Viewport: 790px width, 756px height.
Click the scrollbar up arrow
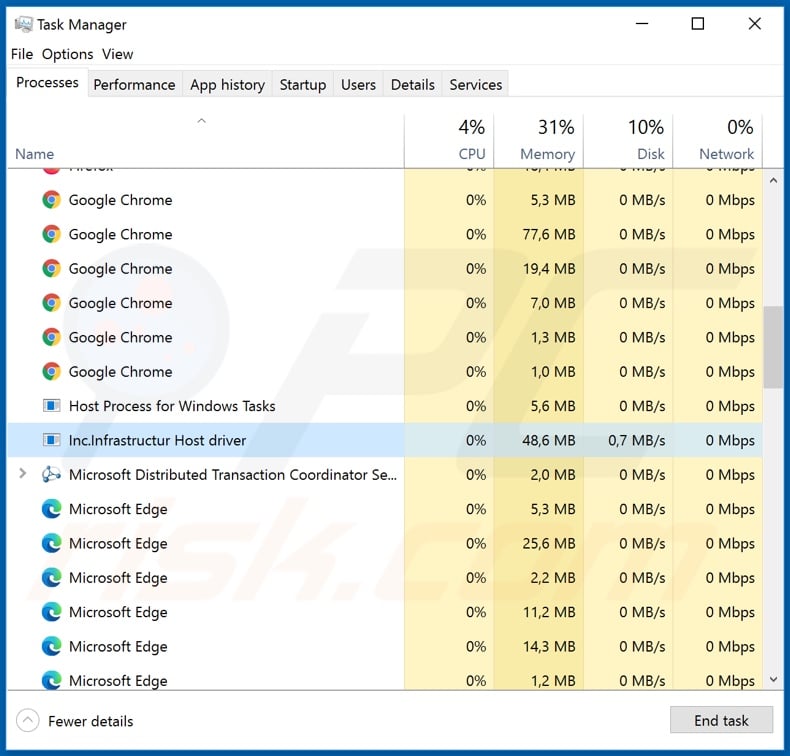point(773,180)
